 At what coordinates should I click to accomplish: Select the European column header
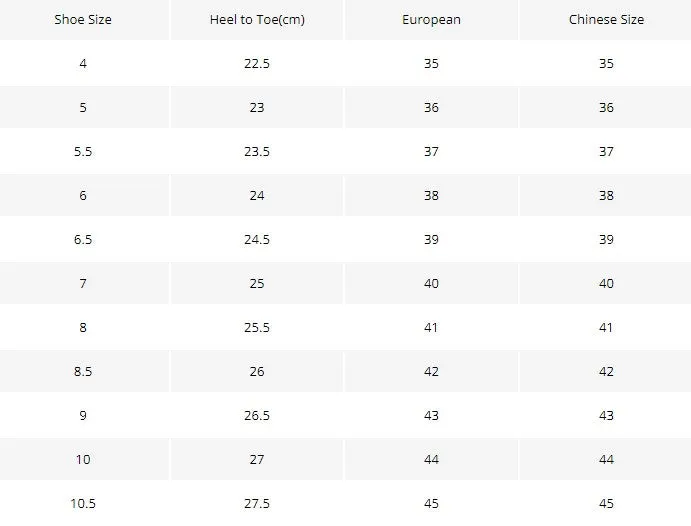pyautogui.click(x=431, y=20)
